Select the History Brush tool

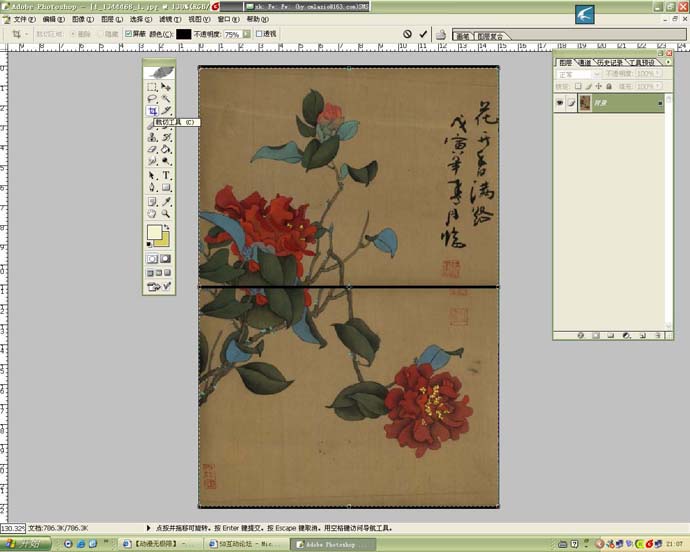166,137
